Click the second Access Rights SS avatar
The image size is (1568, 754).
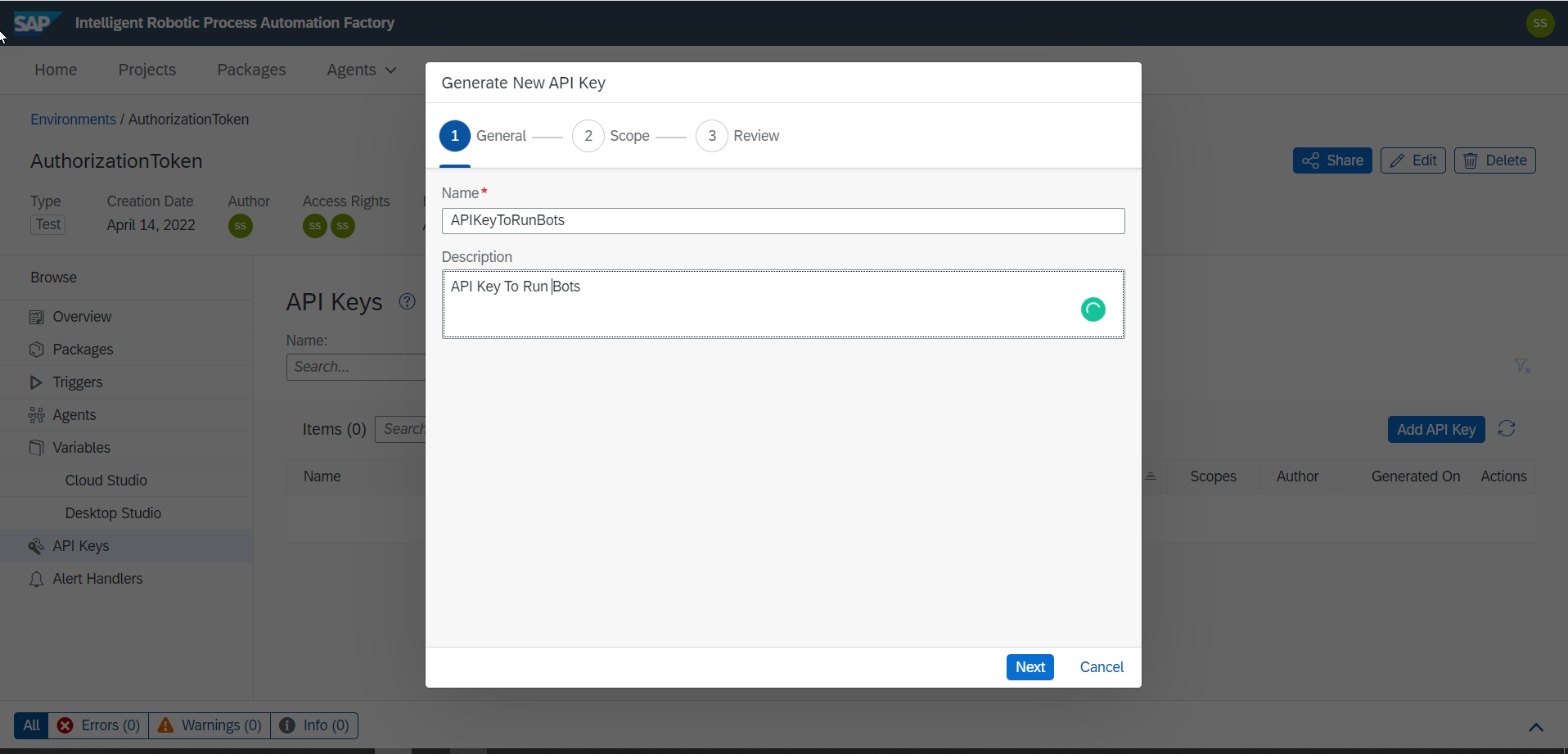click(343, 226)
